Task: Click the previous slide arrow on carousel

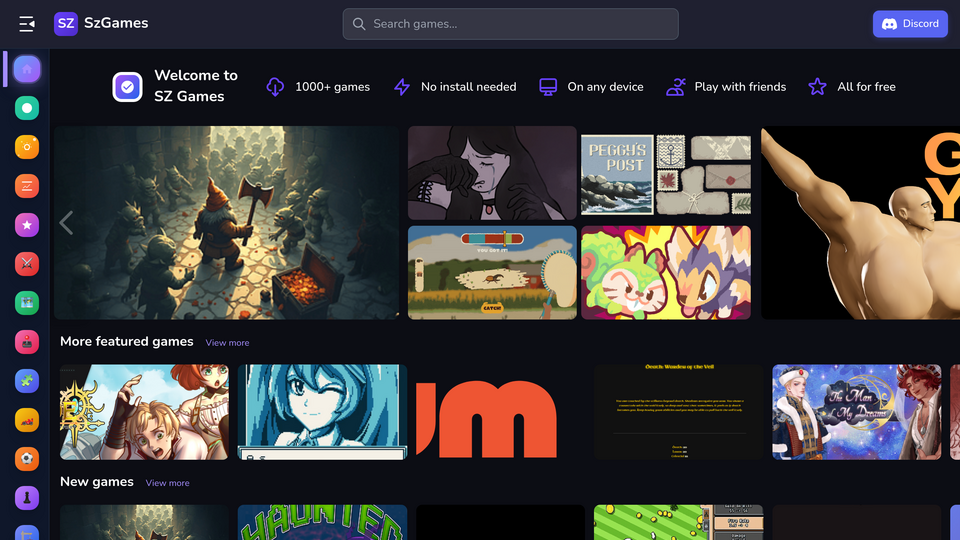Action: [x=66, y=223]
